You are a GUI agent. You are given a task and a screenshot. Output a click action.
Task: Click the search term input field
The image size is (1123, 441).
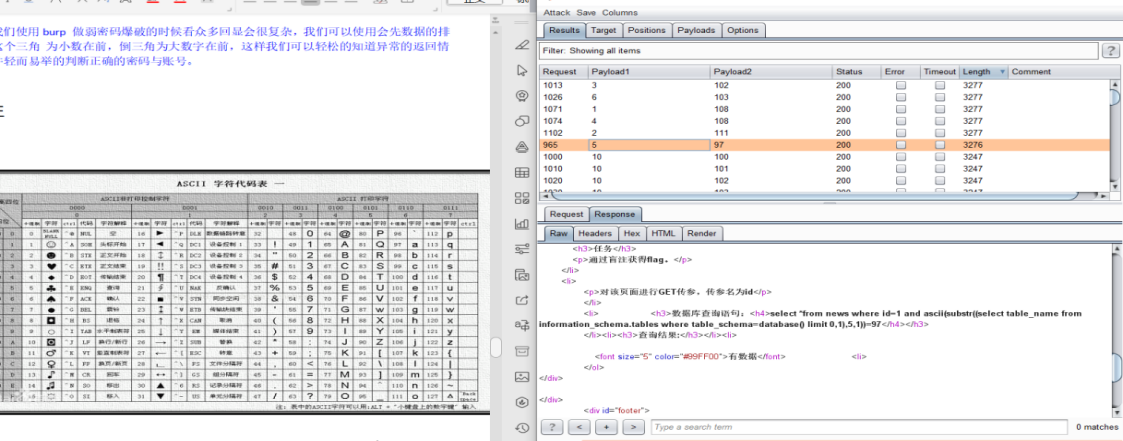point(858,427)
